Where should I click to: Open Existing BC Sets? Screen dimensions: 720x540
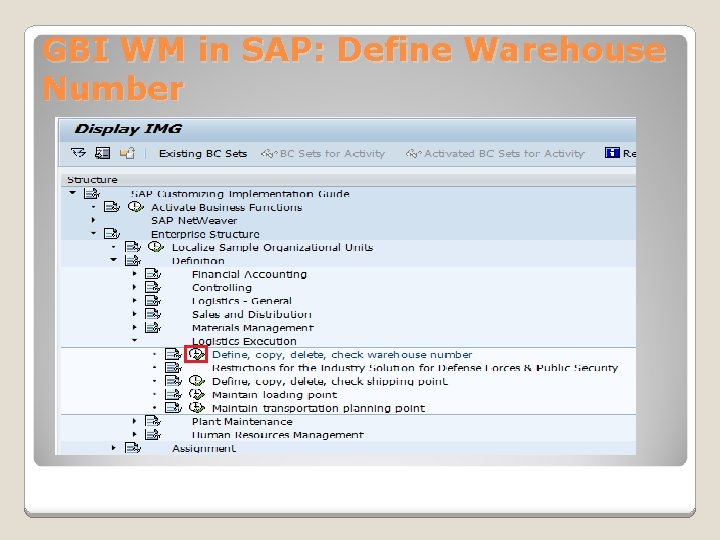pyautogui.click(x=203, y=153)
